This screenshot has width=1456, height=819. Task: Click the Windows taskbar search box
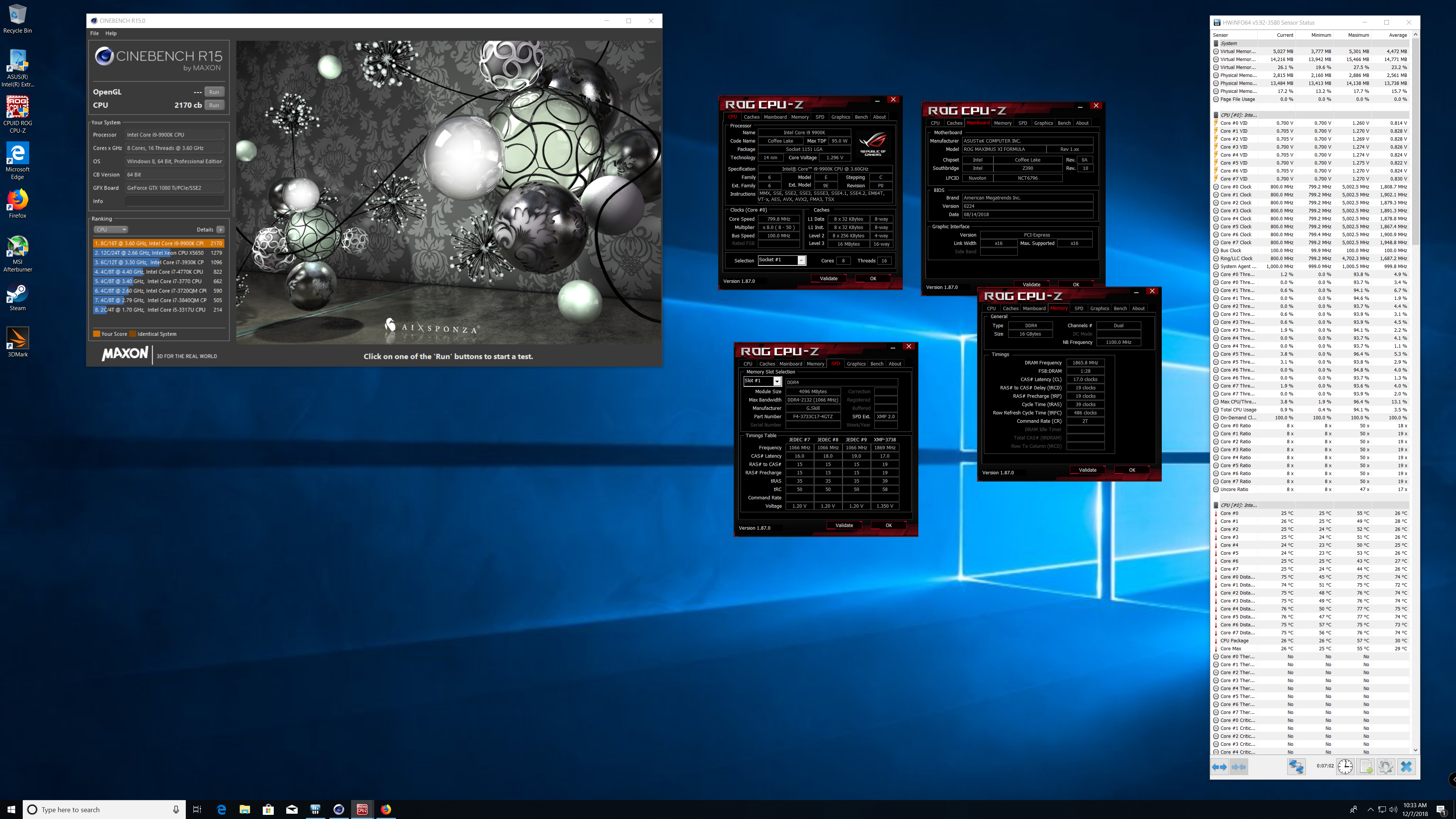104,810
